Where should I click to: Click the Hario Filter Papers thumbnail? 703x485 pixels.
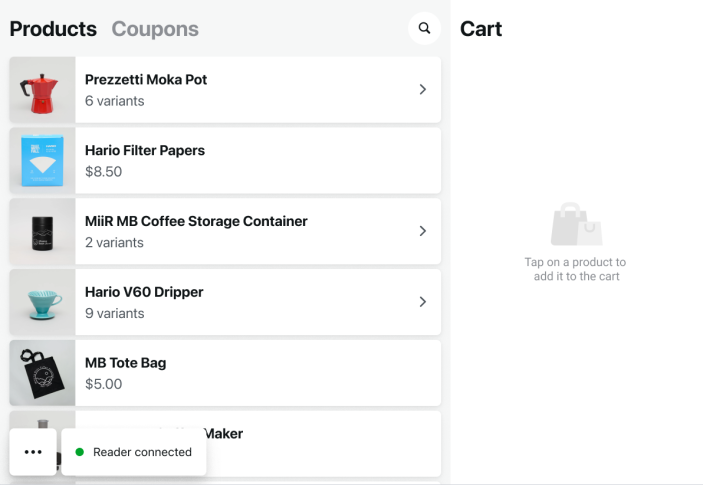42,160
